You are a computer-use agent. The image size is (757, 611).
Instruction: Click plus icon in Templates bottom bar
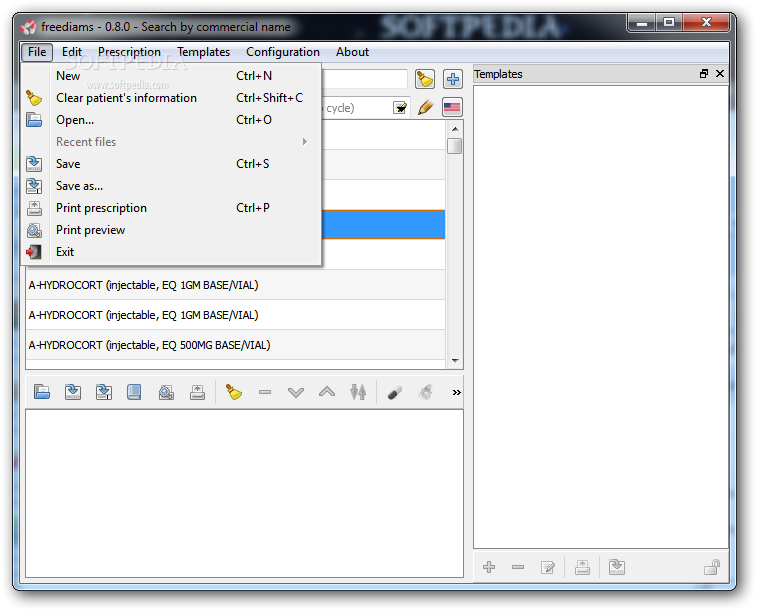click(x=489, y=567)
